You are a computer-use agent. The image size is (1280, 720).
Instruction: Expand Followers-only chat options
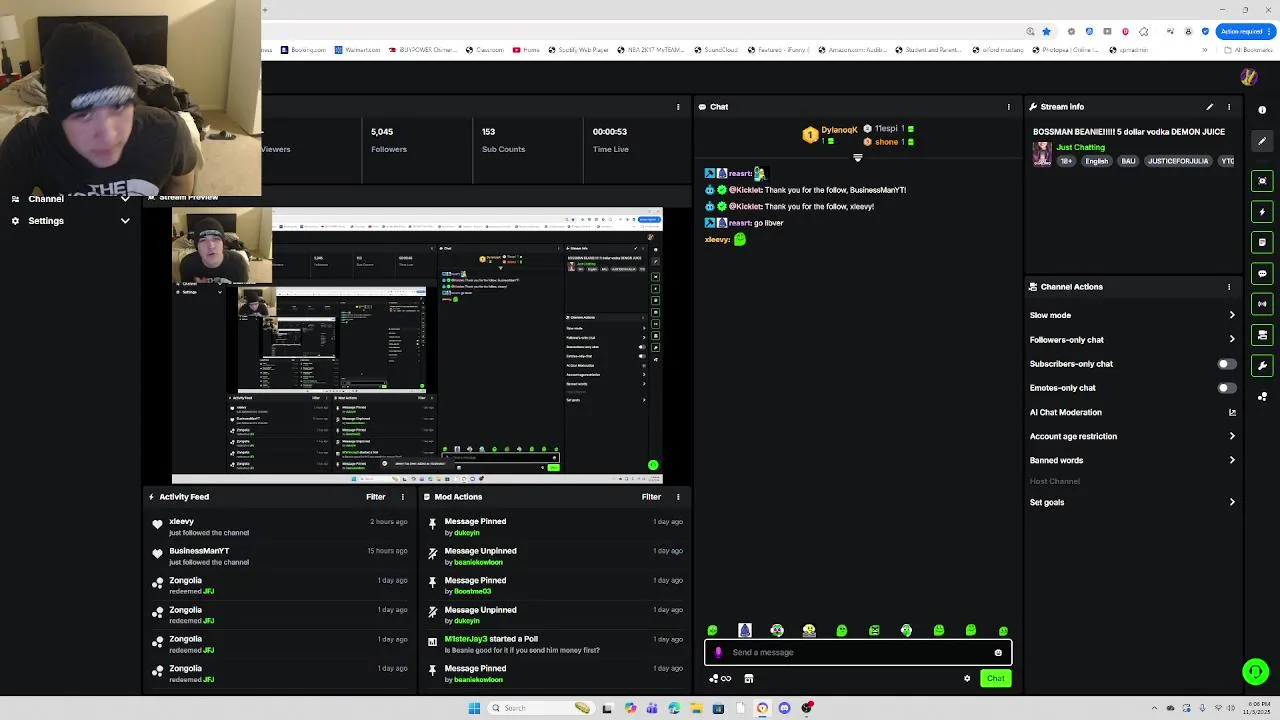point(1133,340)
